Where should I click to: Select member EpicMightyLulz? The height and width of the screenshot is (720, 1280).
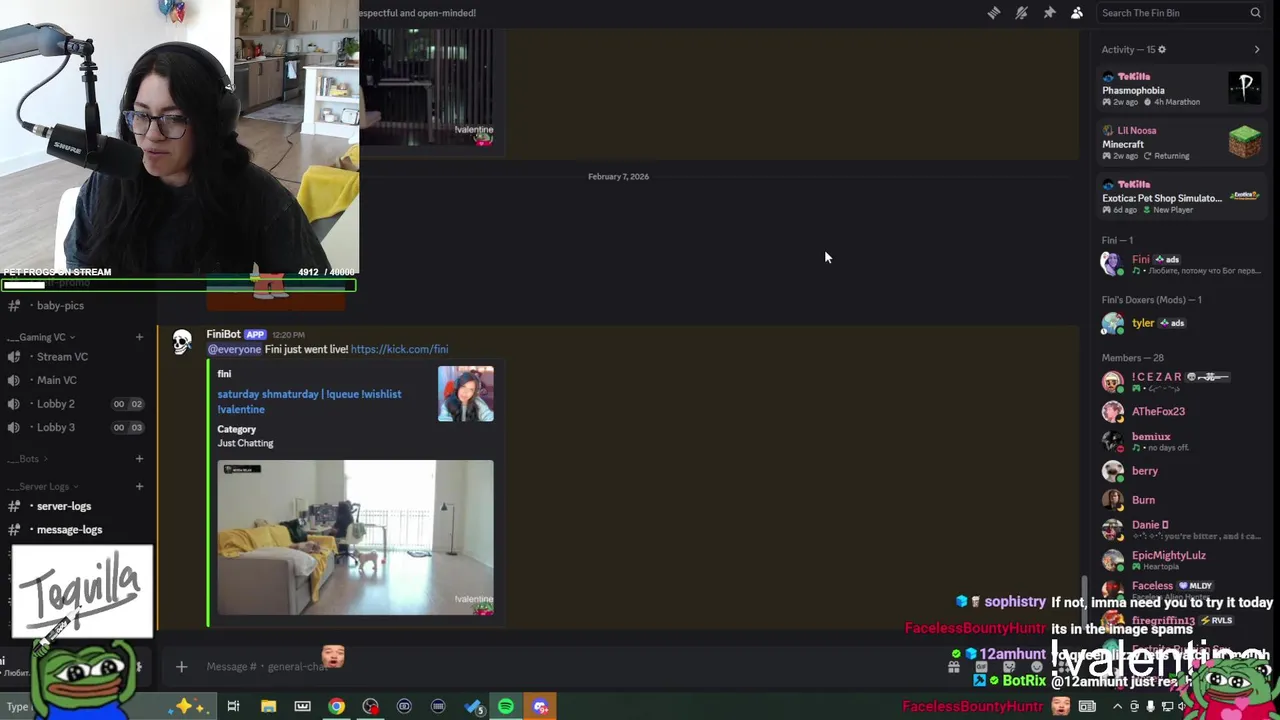[1180, 559]
